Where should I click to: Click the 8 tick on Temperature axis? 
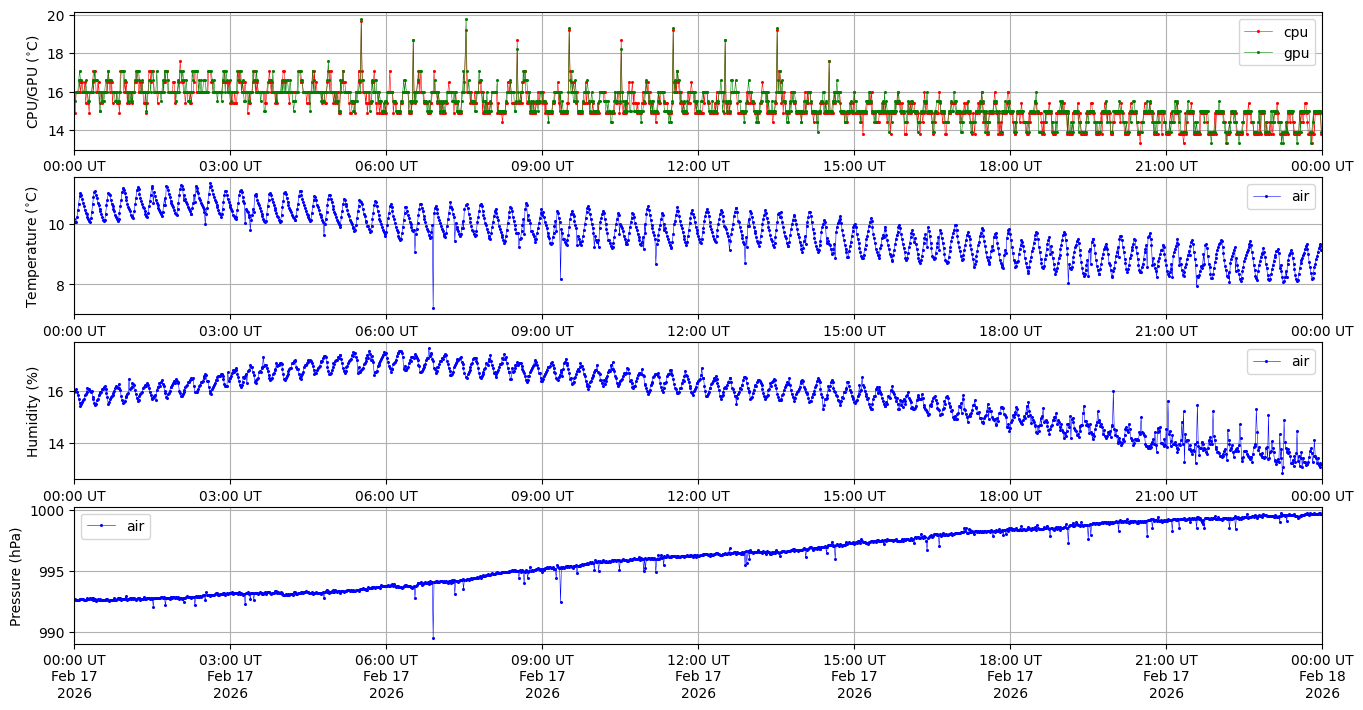[x=60, y=285]
